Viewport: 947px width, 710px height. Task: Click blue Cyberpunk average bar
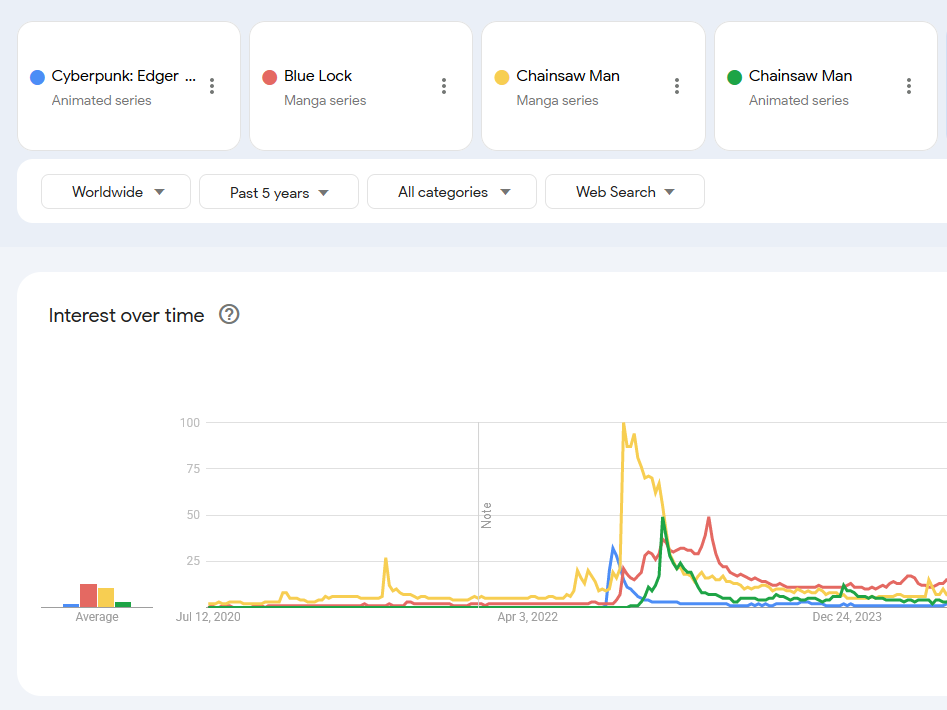pyautogui.click(x=71, y=605)
